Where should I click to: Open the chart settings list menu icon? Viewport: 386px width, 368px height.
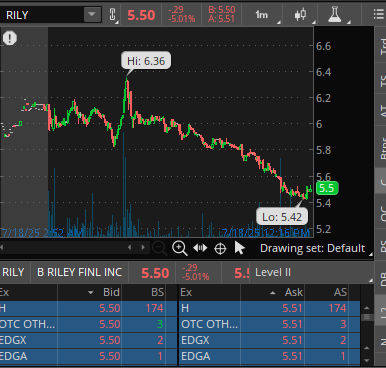[x=379, y=15]
